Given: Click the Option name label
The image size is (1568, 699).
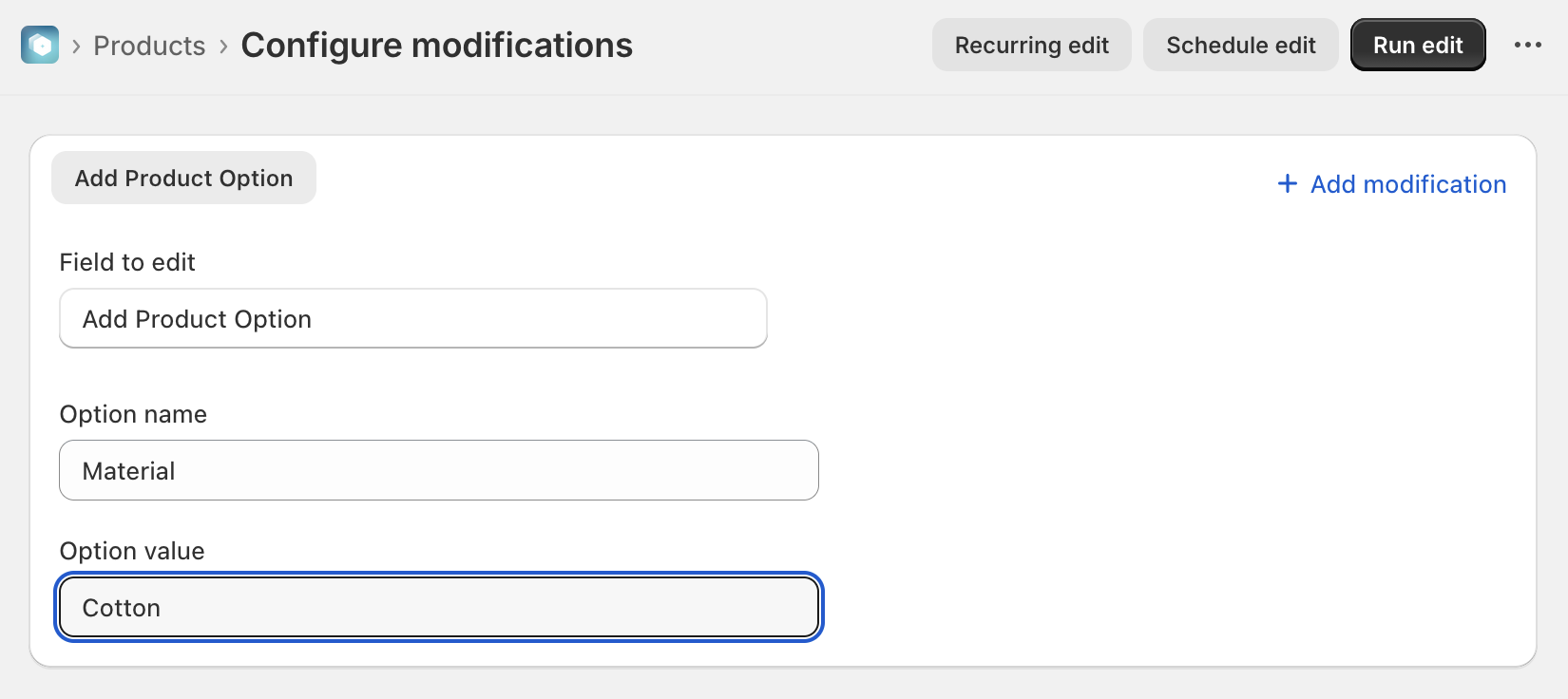Looking at the screenshot, I should [133, 414].
